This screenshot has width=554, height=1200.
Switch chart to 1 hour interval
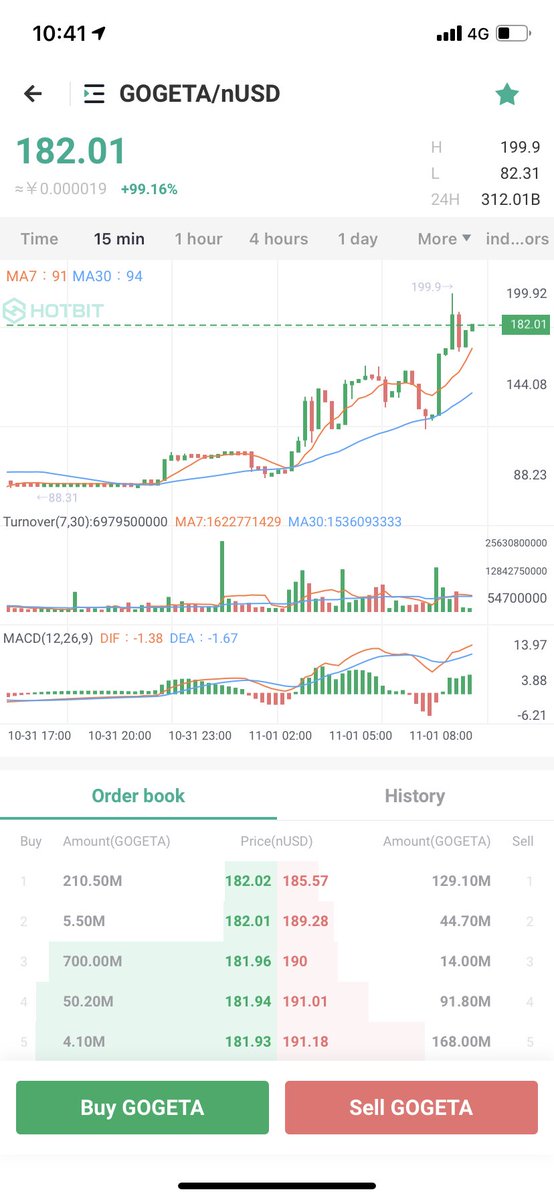198,239
